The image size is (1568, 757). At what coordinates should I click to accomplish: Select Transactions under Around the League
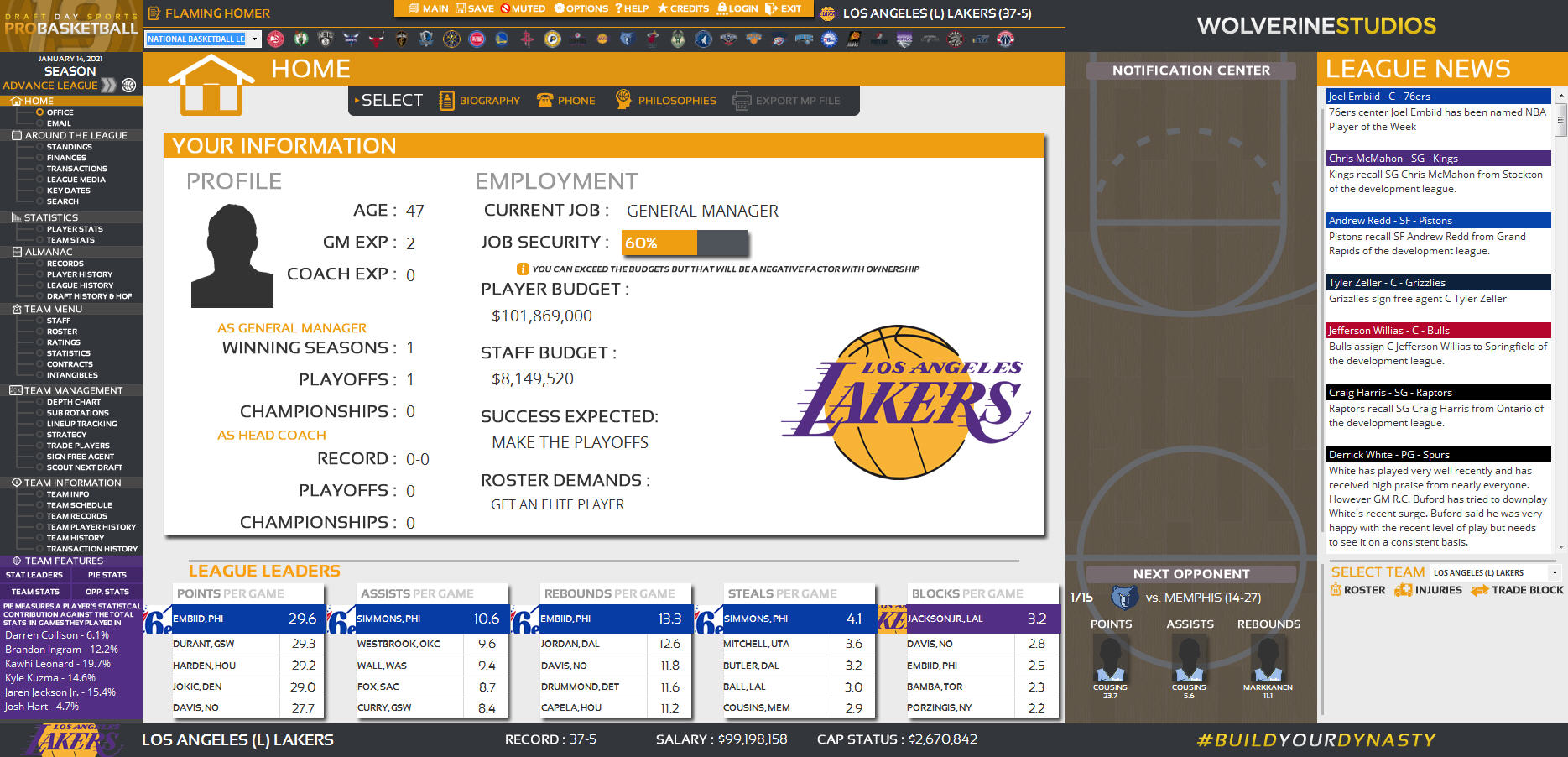pos(77,169)
